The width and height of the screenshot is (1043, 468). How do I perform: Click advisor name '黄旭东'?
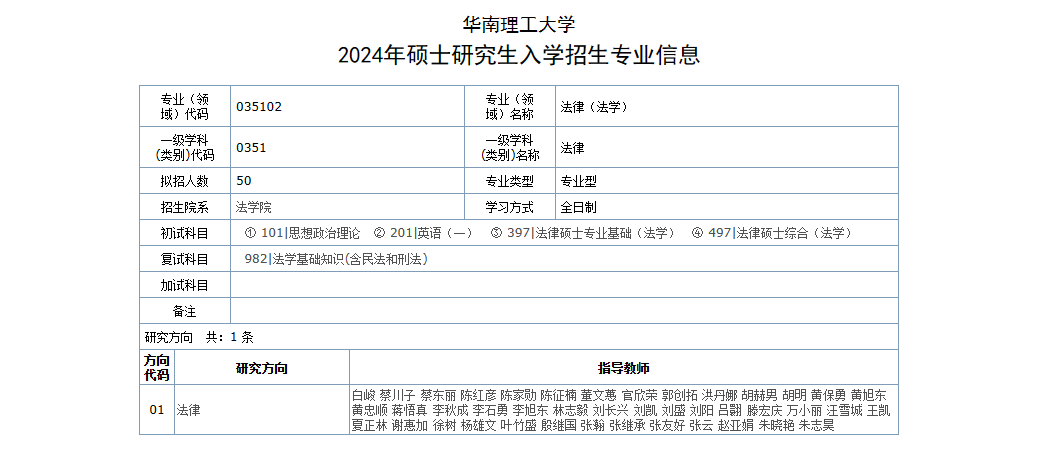869,394
